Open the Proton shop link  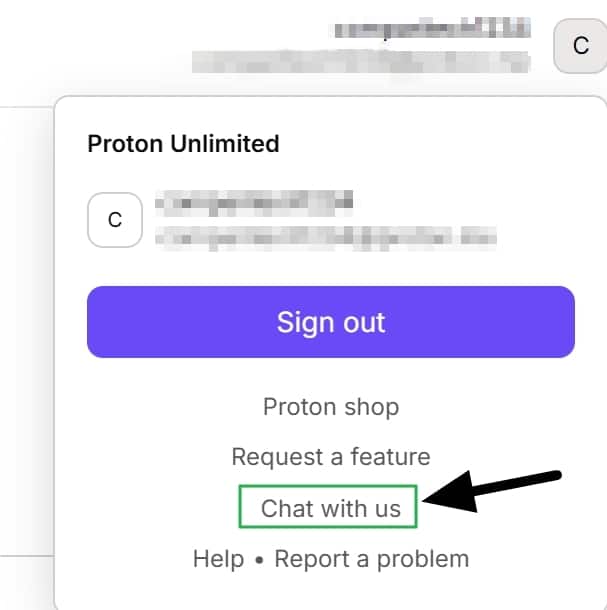[331, 407]
